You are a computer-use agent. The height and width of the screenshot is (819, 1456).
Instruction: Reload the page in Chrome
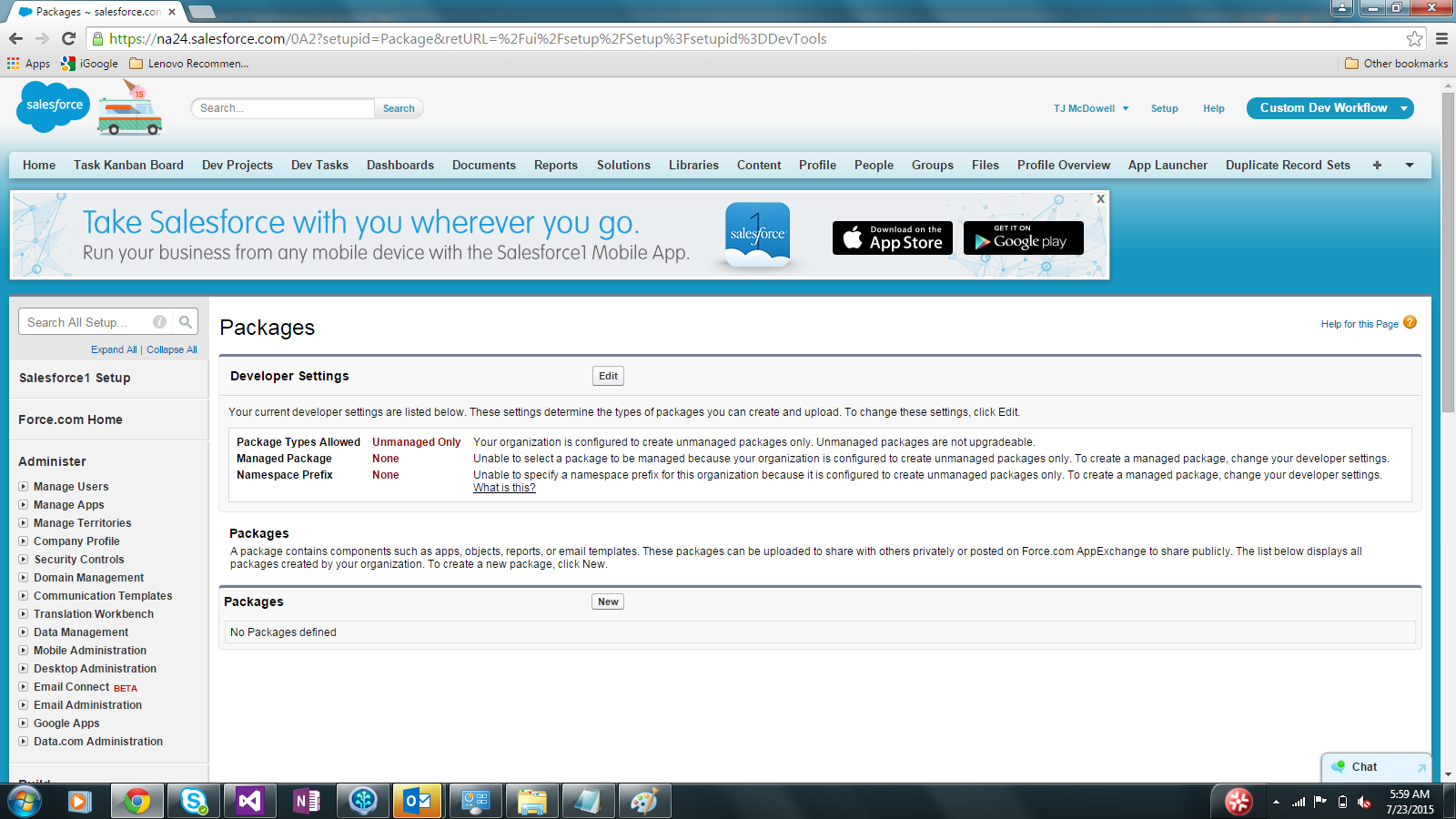coord(68,38)
